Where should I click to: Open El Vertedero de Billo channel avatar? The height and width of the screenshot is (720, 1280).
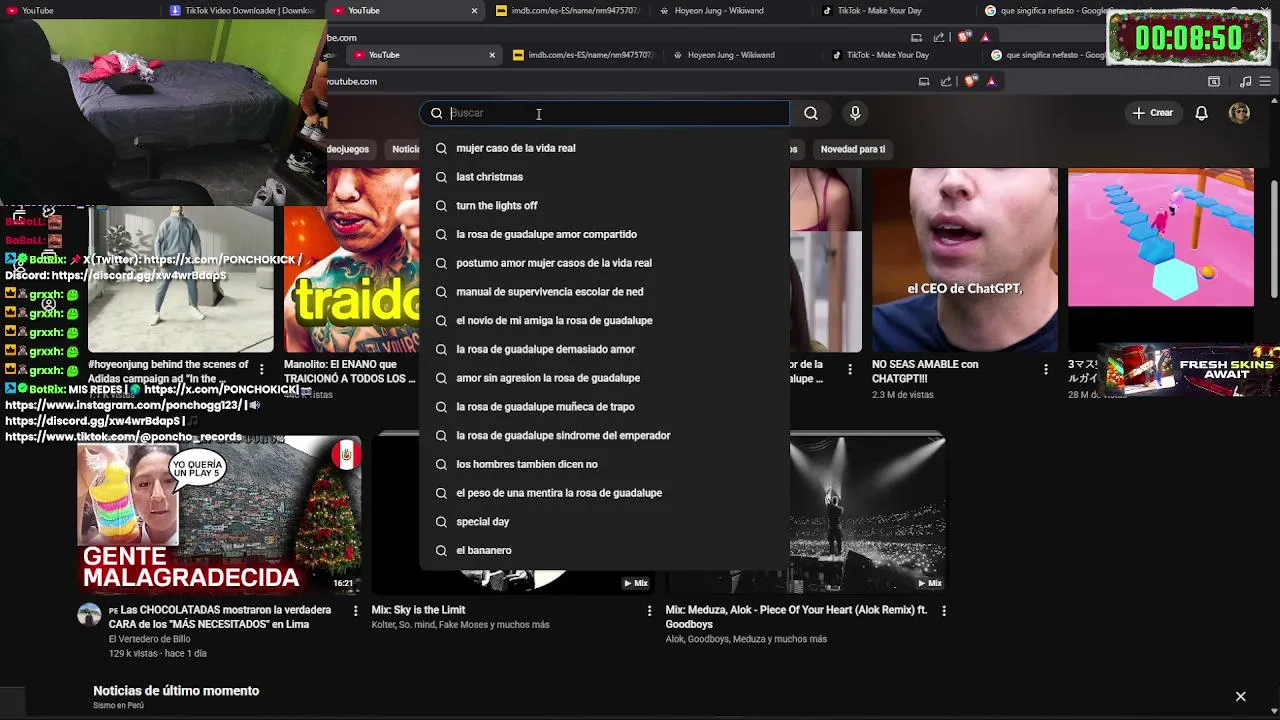(90, 615)
